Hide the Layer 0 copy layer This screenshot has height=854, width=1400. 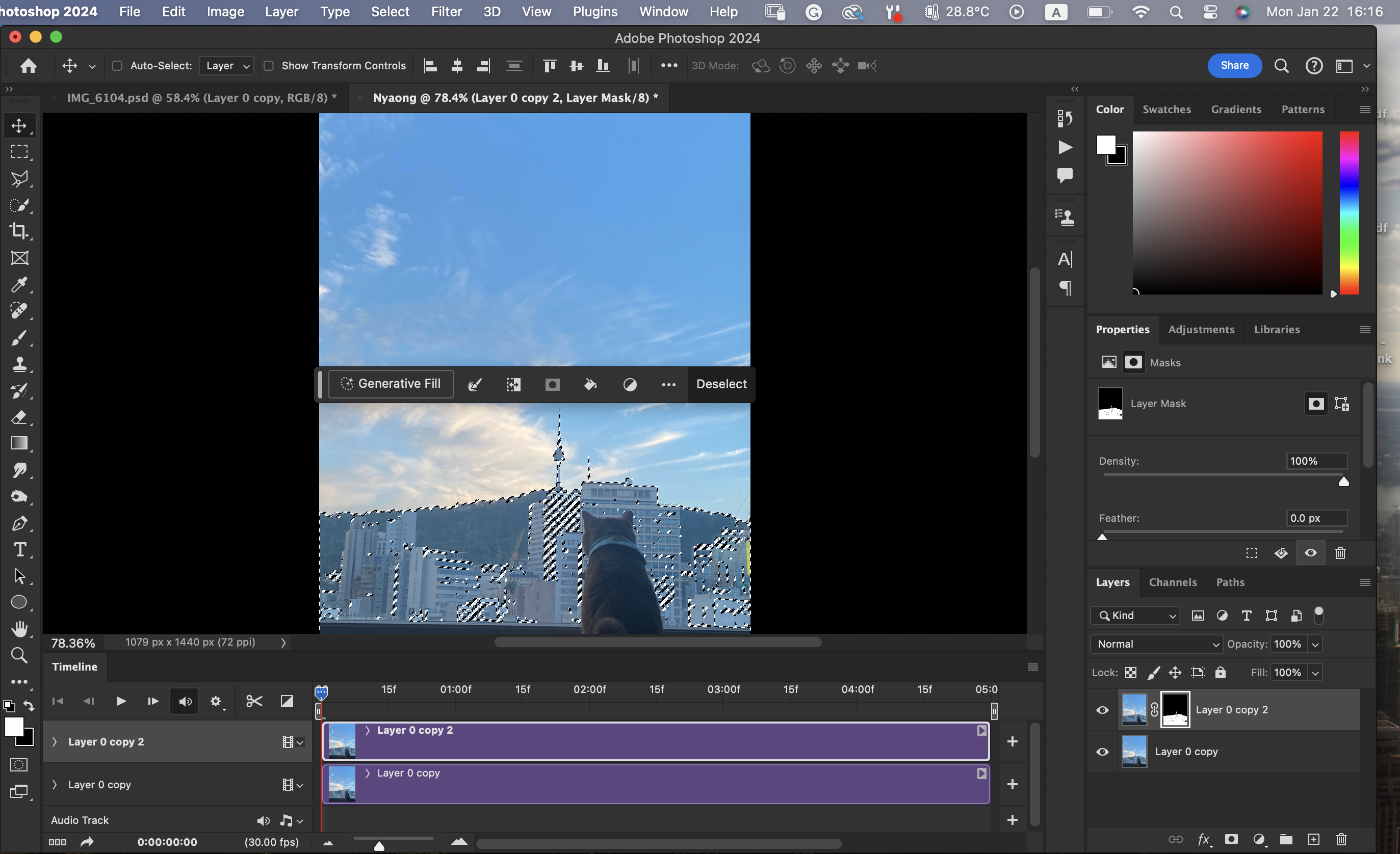[x=1102, y=752]
